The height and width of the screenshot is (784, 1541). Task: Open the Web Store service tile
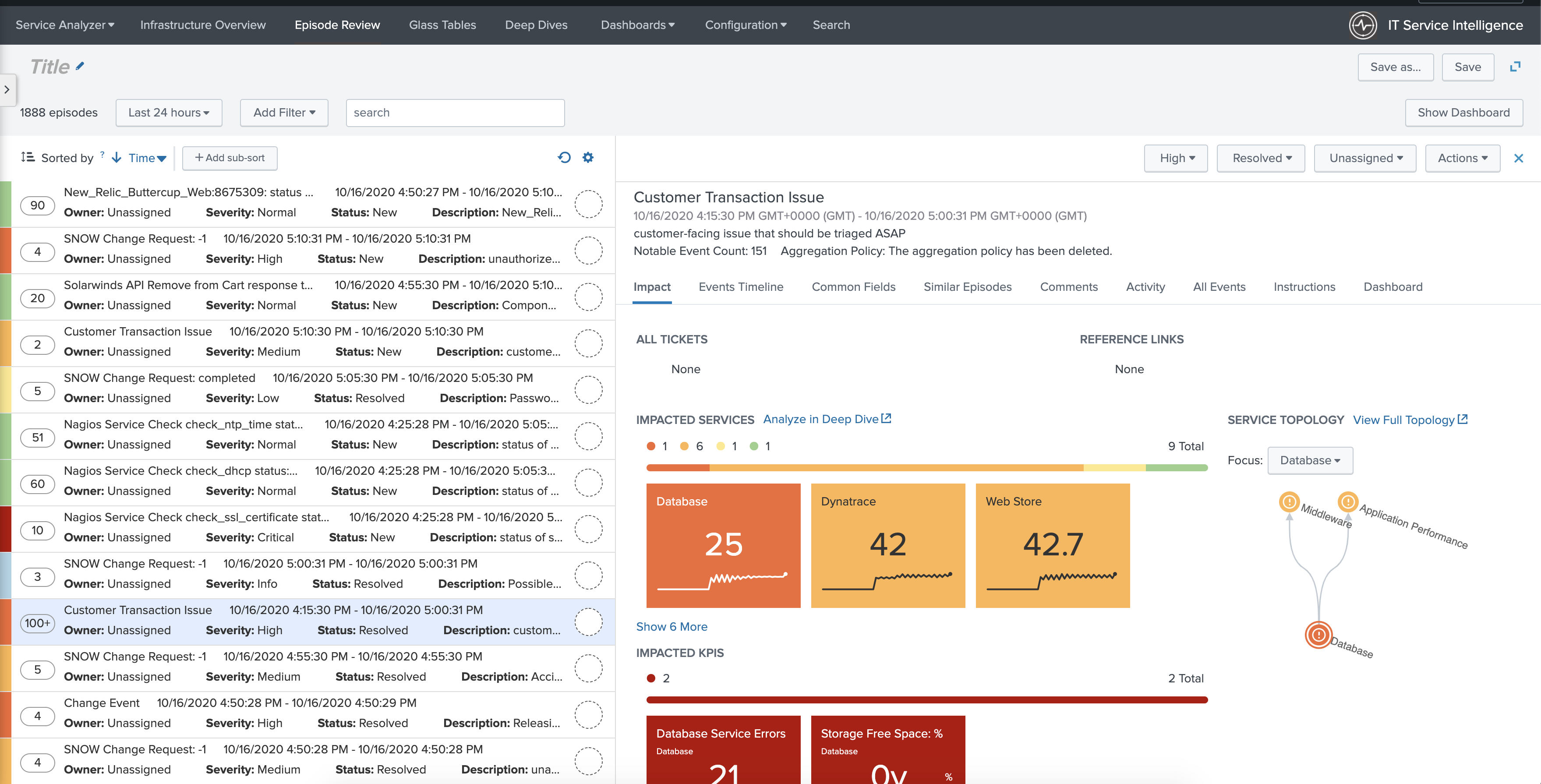(x=1052, y=545)
